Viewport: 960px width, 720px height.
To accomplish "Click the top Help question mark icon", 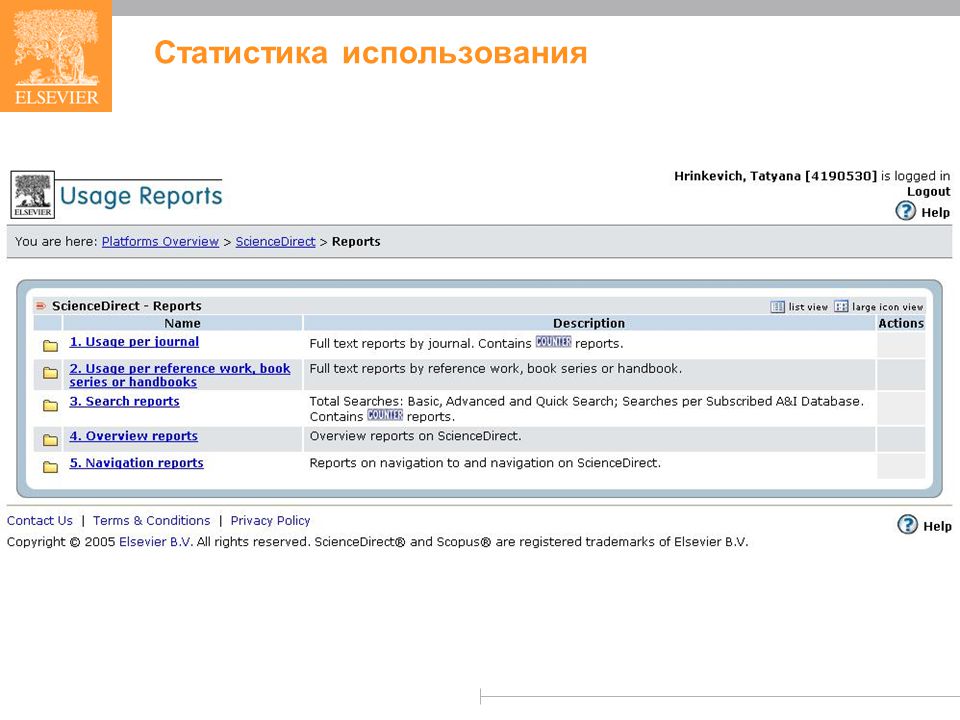I will (x=906, y=211).
